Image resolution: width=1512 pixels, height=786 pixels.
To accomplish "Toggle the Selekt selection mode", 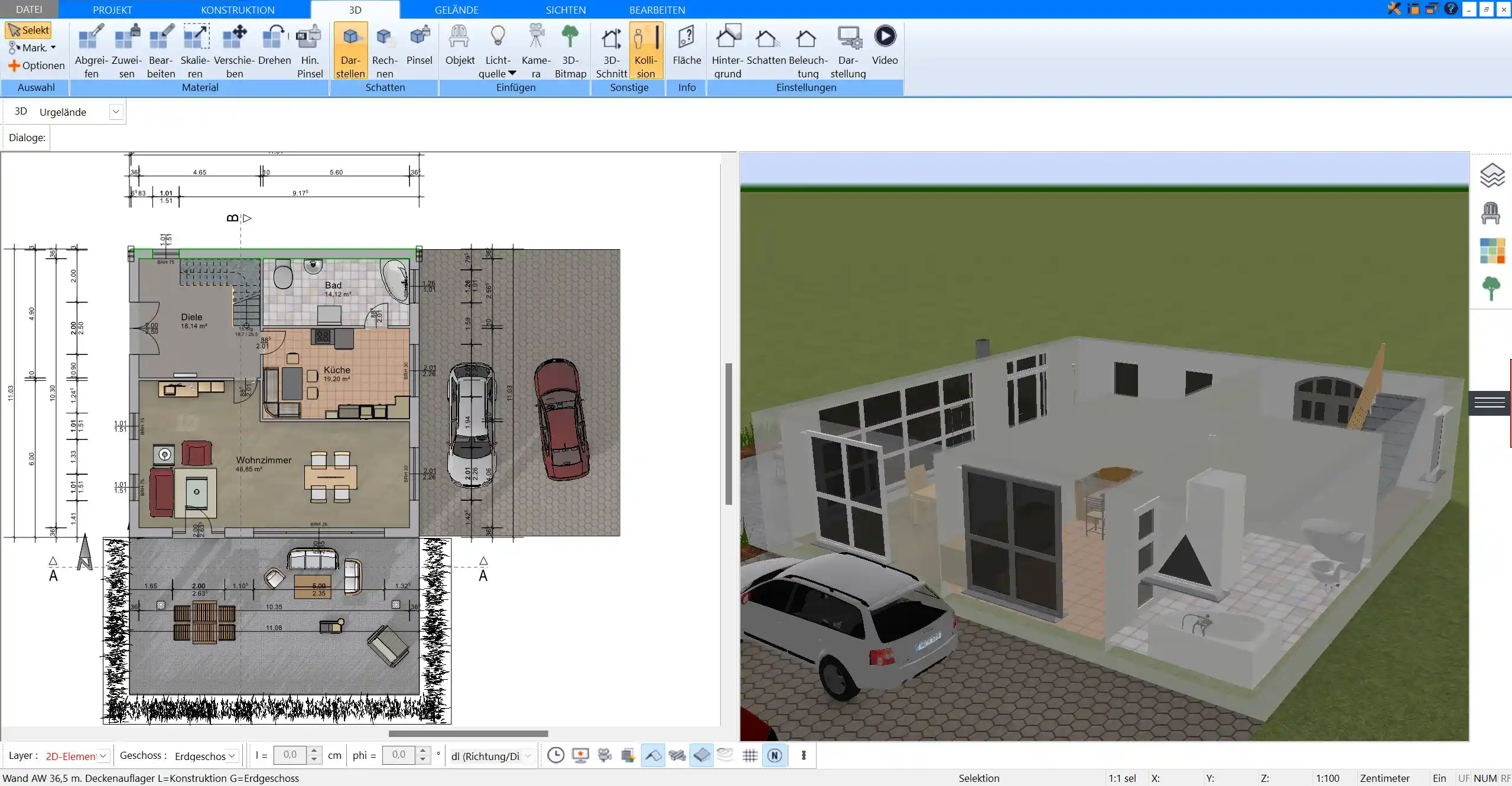I will (28, 30).
